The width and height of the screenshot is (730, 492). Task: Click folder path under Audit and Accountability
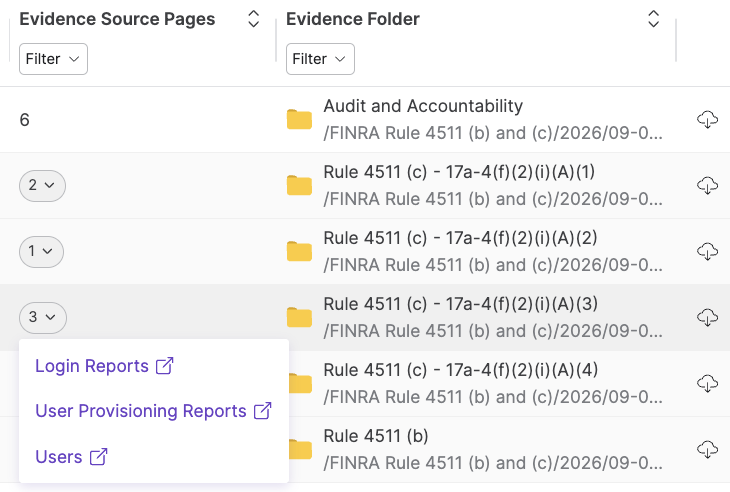493,133
